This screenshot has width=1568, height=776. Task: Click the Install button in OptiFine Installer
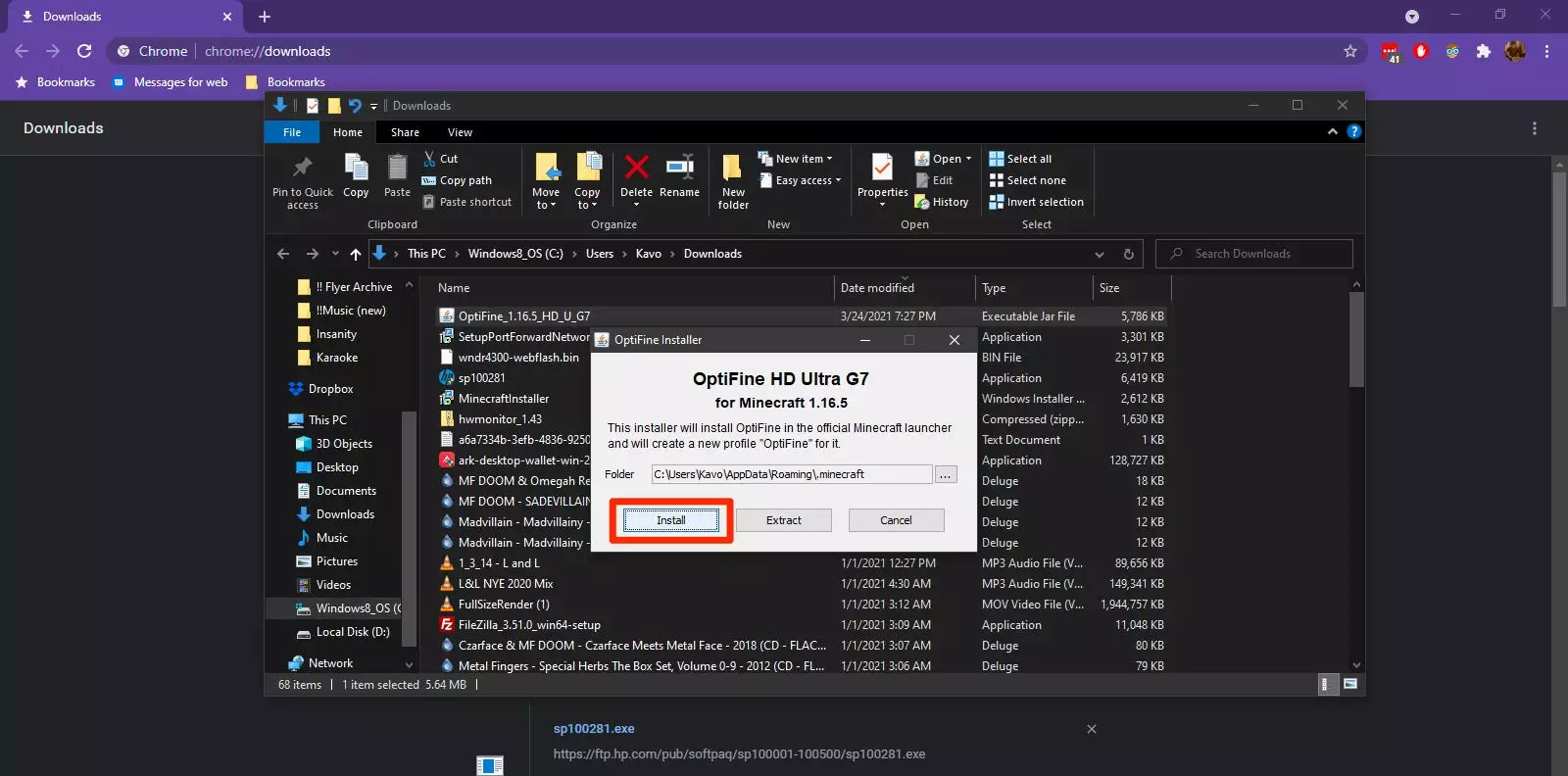pos(671,520)
